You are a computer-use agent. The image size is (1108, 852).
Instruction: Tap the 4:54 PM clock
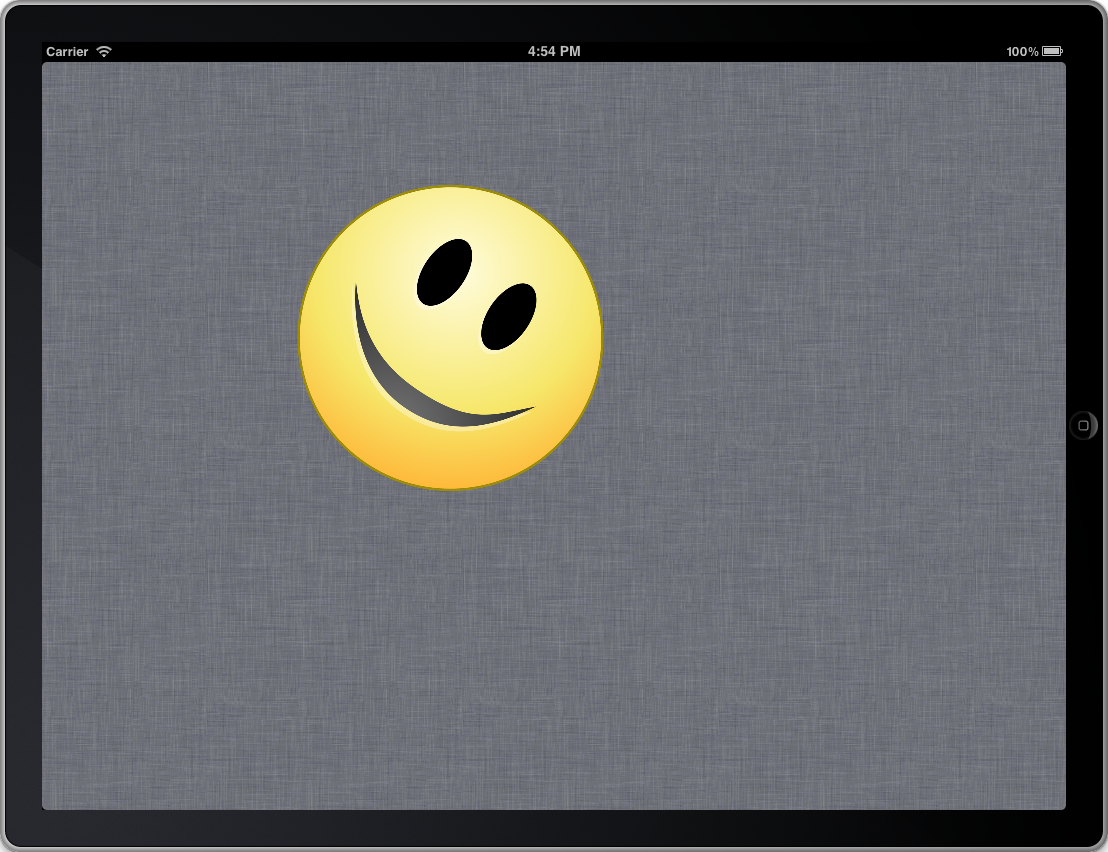tap(554, 51)
